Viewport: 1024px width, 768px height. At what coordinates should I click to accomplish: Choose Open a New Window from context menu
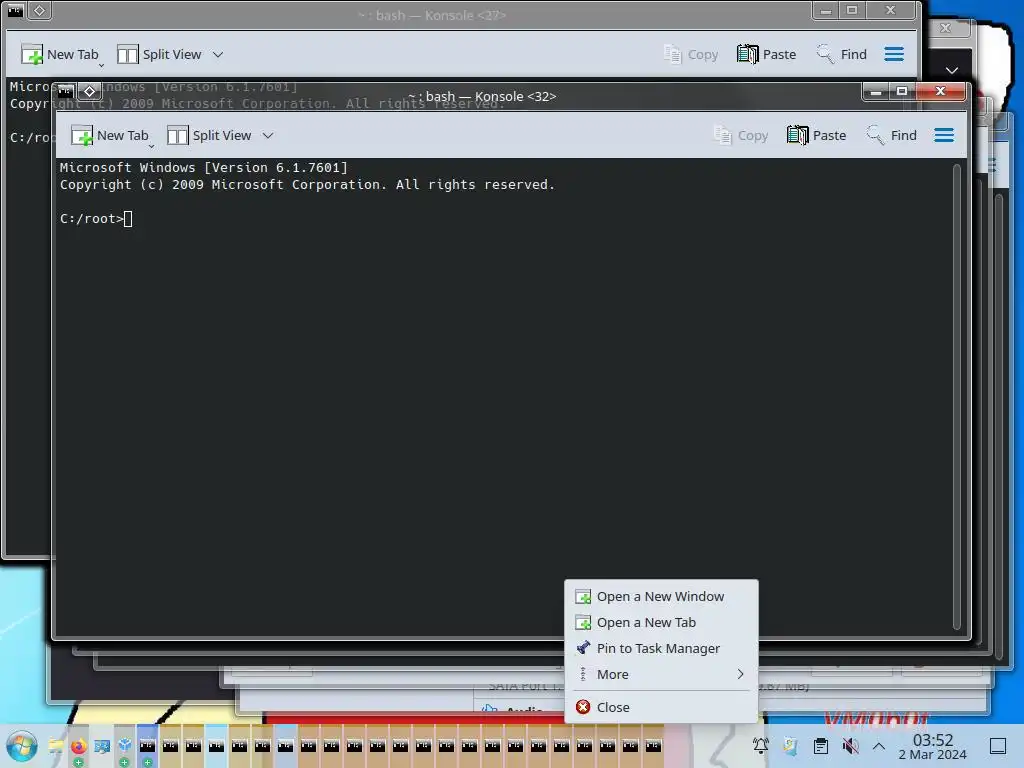coord(661,596)
